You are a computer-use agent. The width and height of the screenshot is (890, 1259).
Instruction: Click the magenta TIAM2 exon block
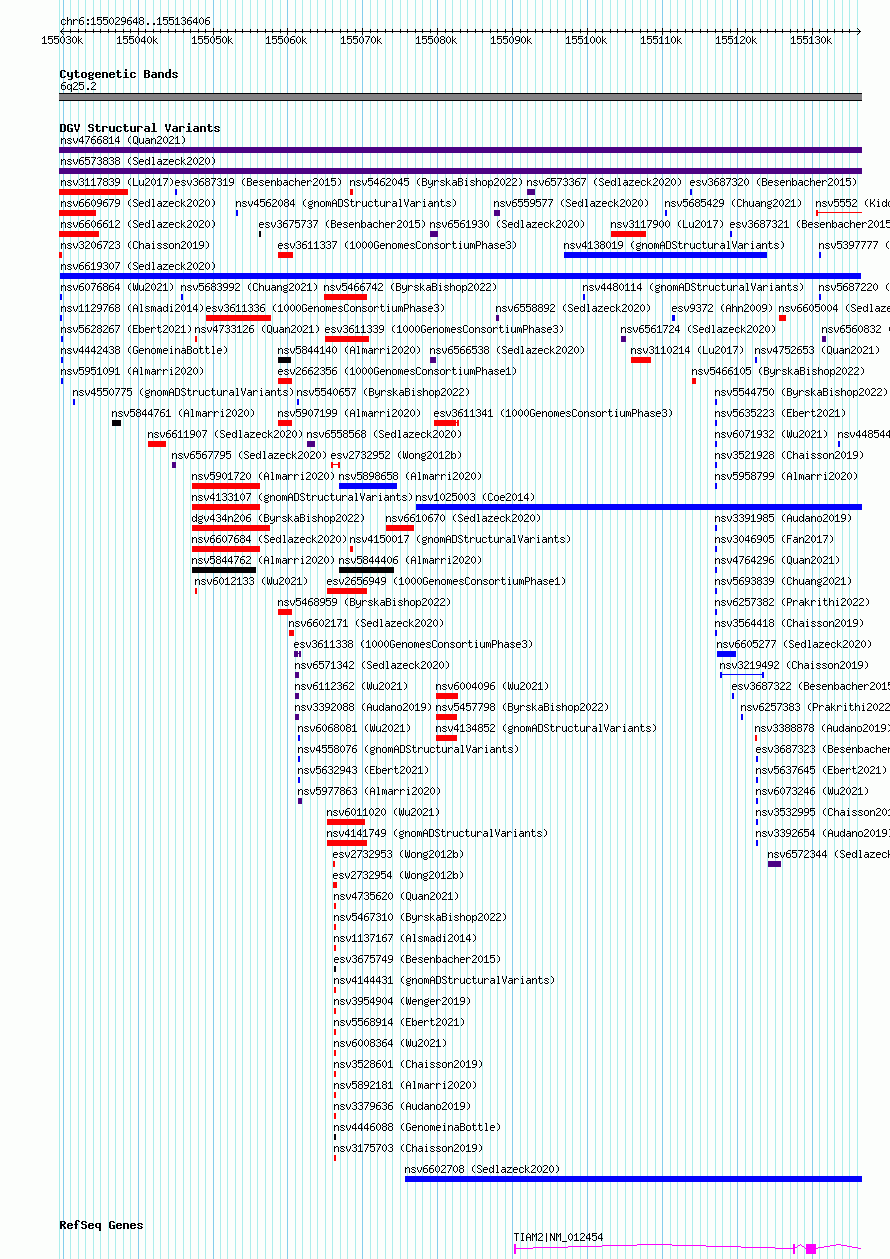click(x=811, y=1248)
